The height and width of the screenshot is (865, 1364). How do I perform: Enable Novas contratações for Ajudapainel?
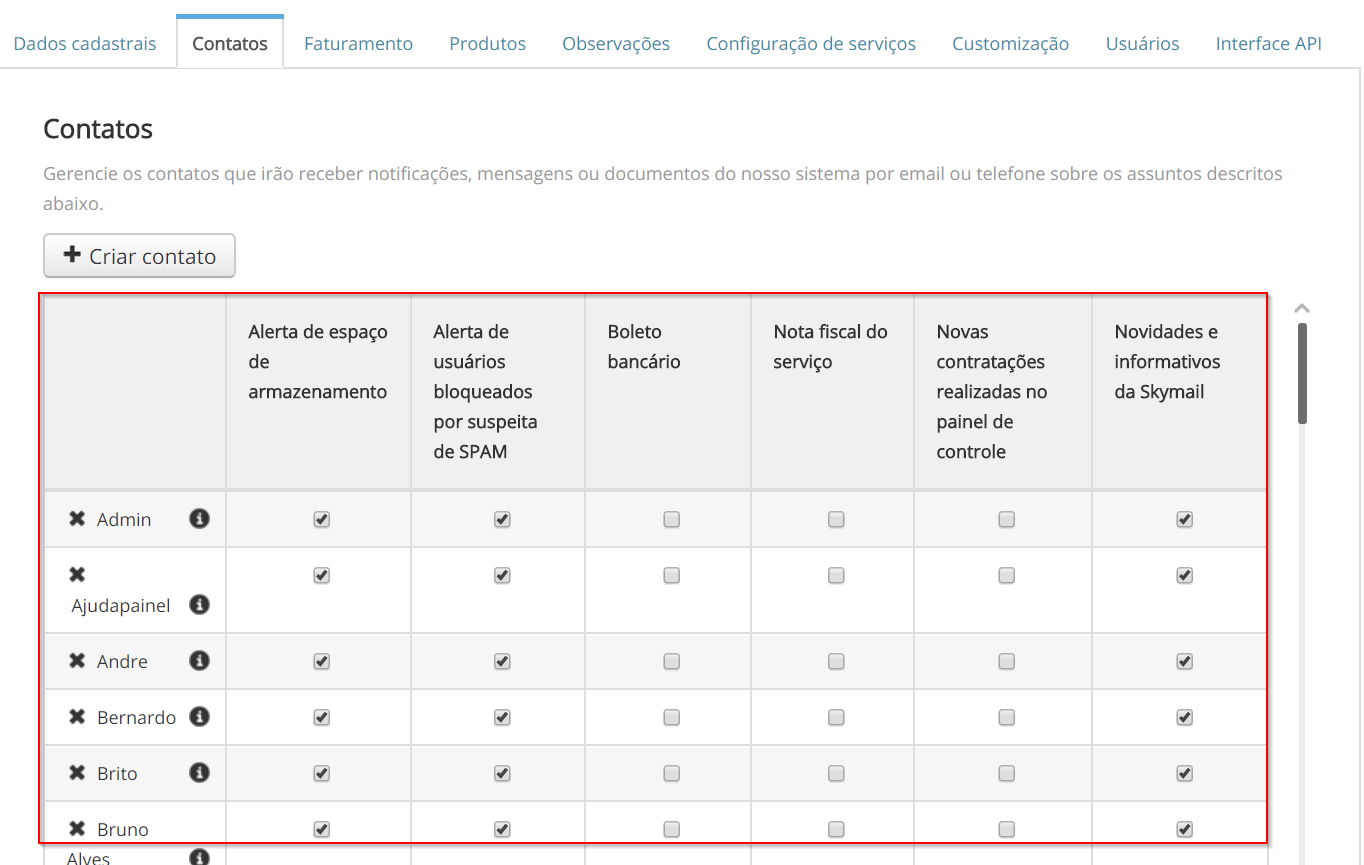1007,575
